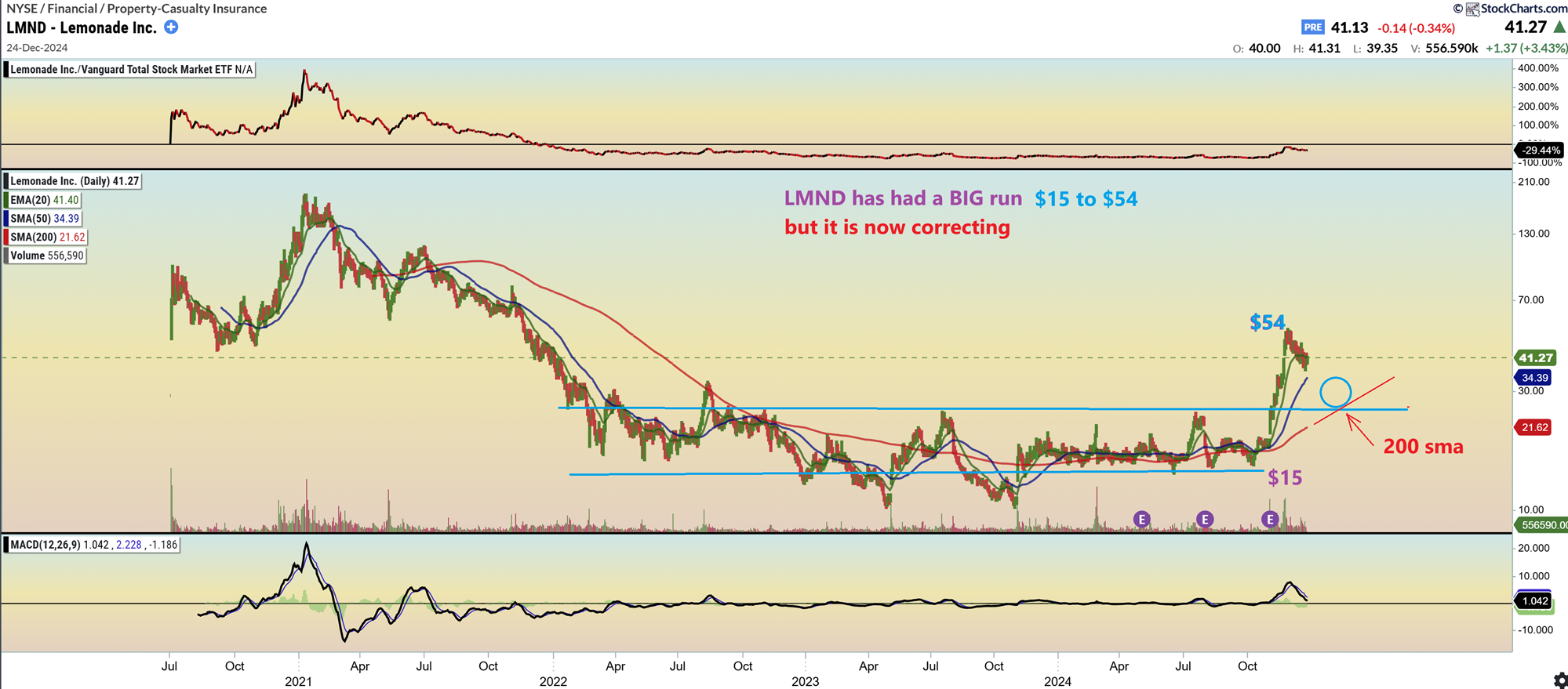The width and height of the screenshot is (1568, 689).
Task: Click the 300.00% axis label in the ratio panel
Action: click(1538, 87)
